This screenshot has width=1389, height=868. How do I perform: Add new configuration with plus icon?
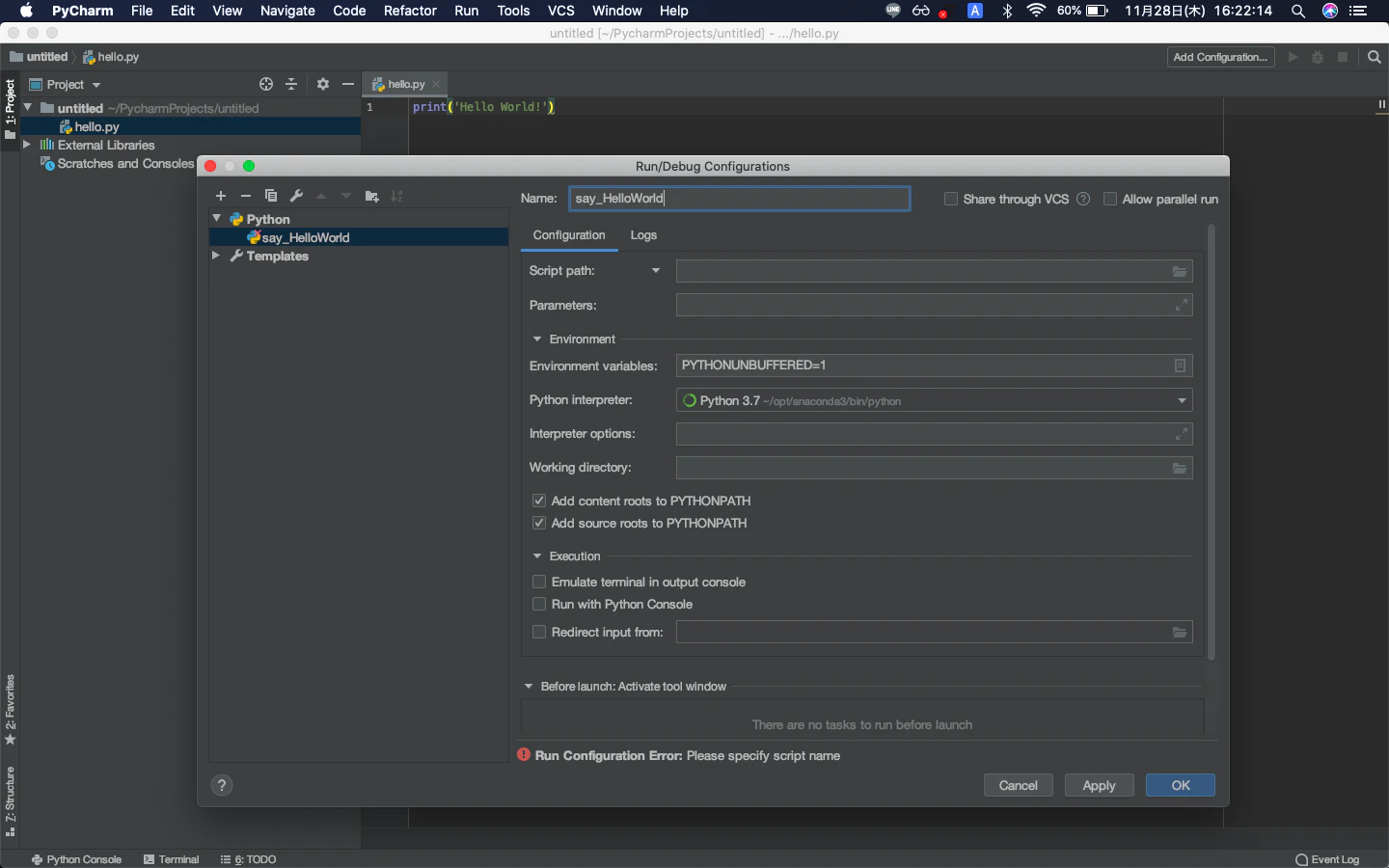(x=221, y=196)
